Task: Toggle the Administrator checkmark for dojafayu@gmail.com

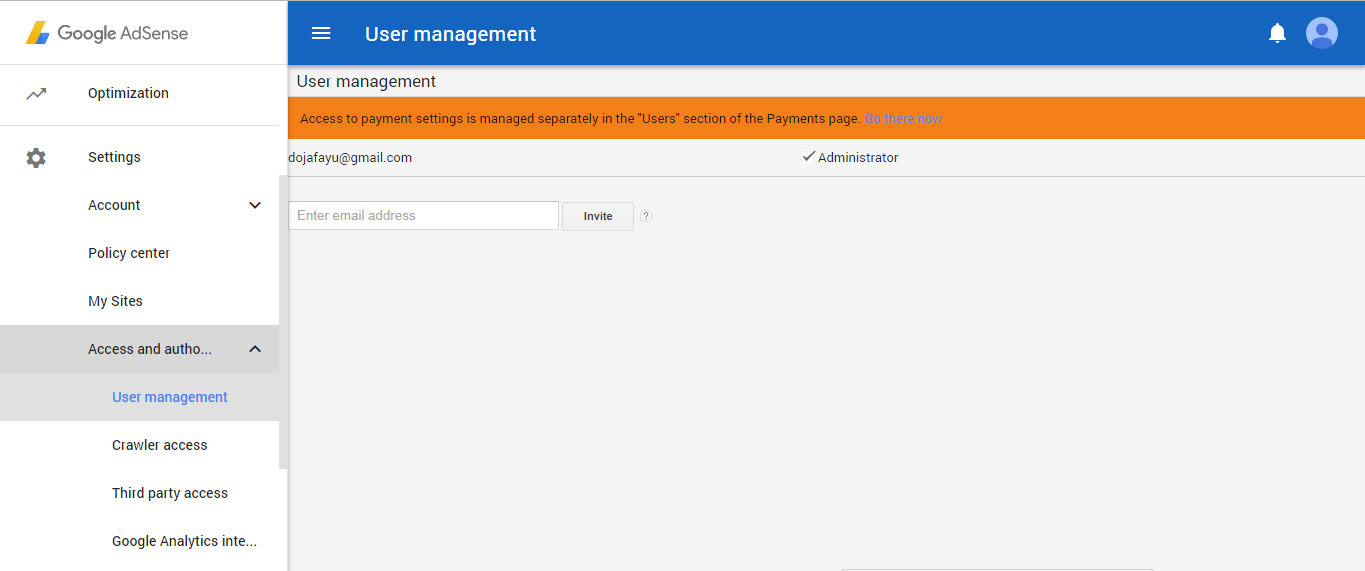Action: (809, 157)
